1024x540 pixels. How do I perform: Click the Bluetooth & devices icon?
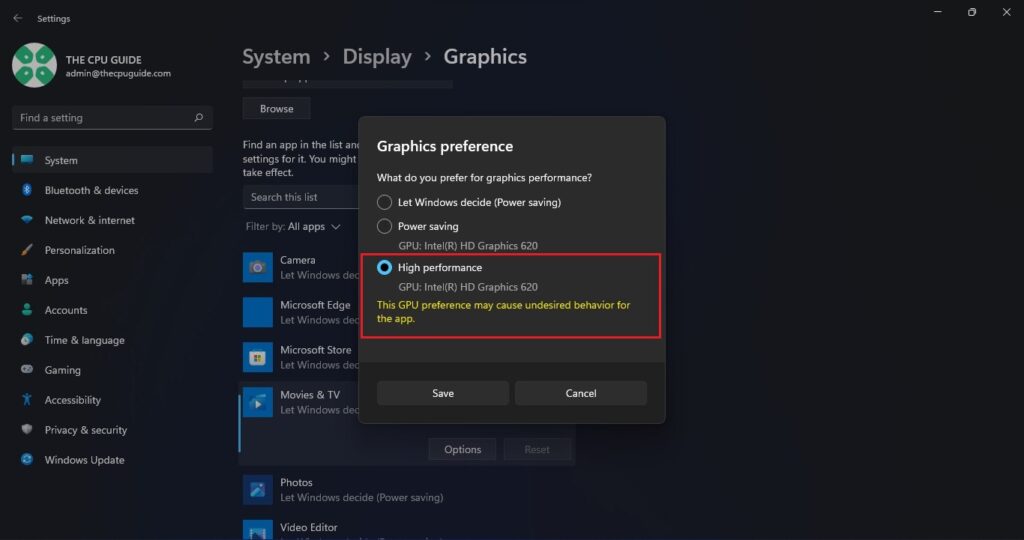27,190
